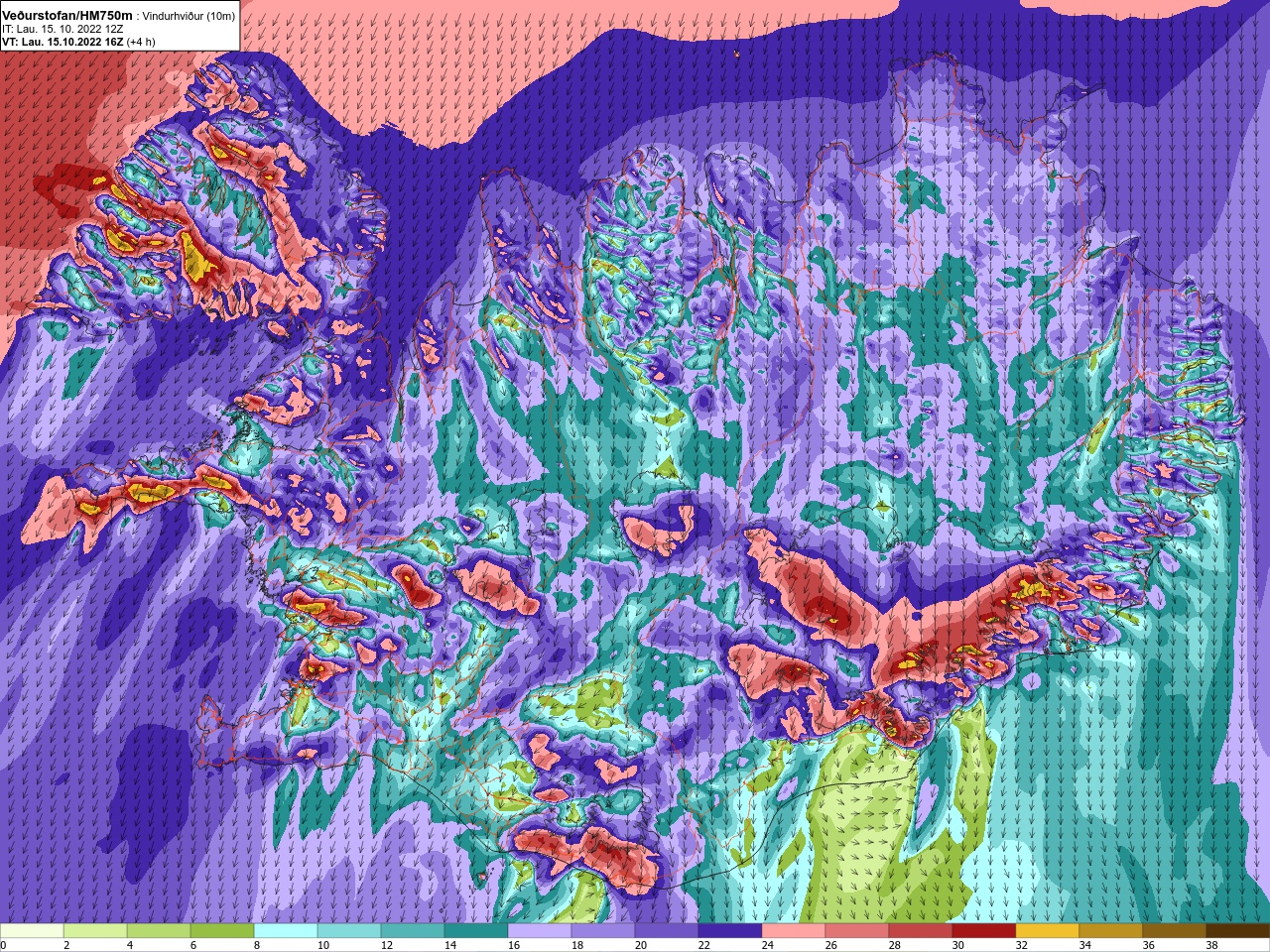Pick the dark brown legend swatch above 38
This screenshot has height=952, width=1270.
tap(1238, 931)
